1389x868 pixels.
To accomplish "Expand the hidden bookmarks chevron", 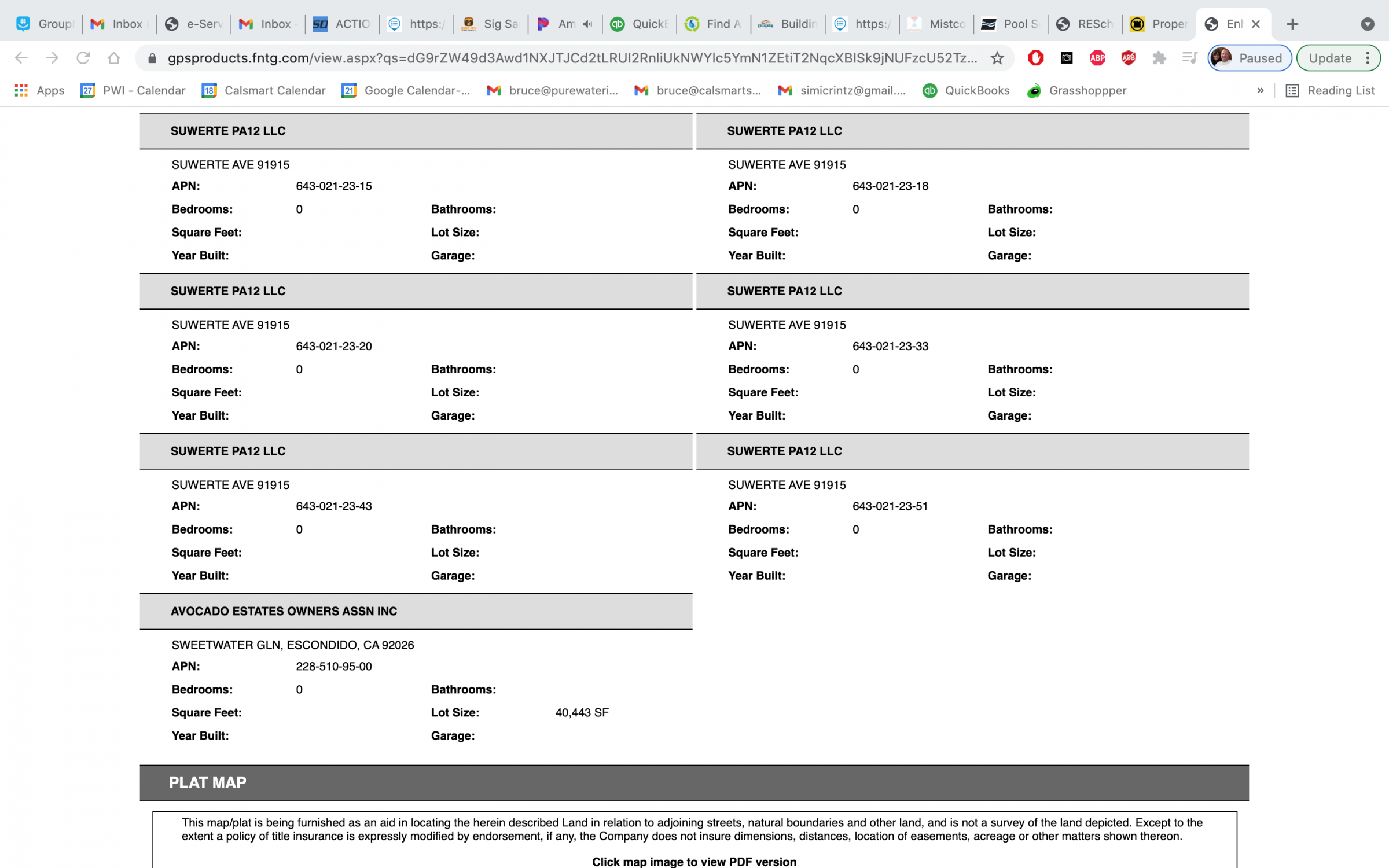I will [1260, 90].
